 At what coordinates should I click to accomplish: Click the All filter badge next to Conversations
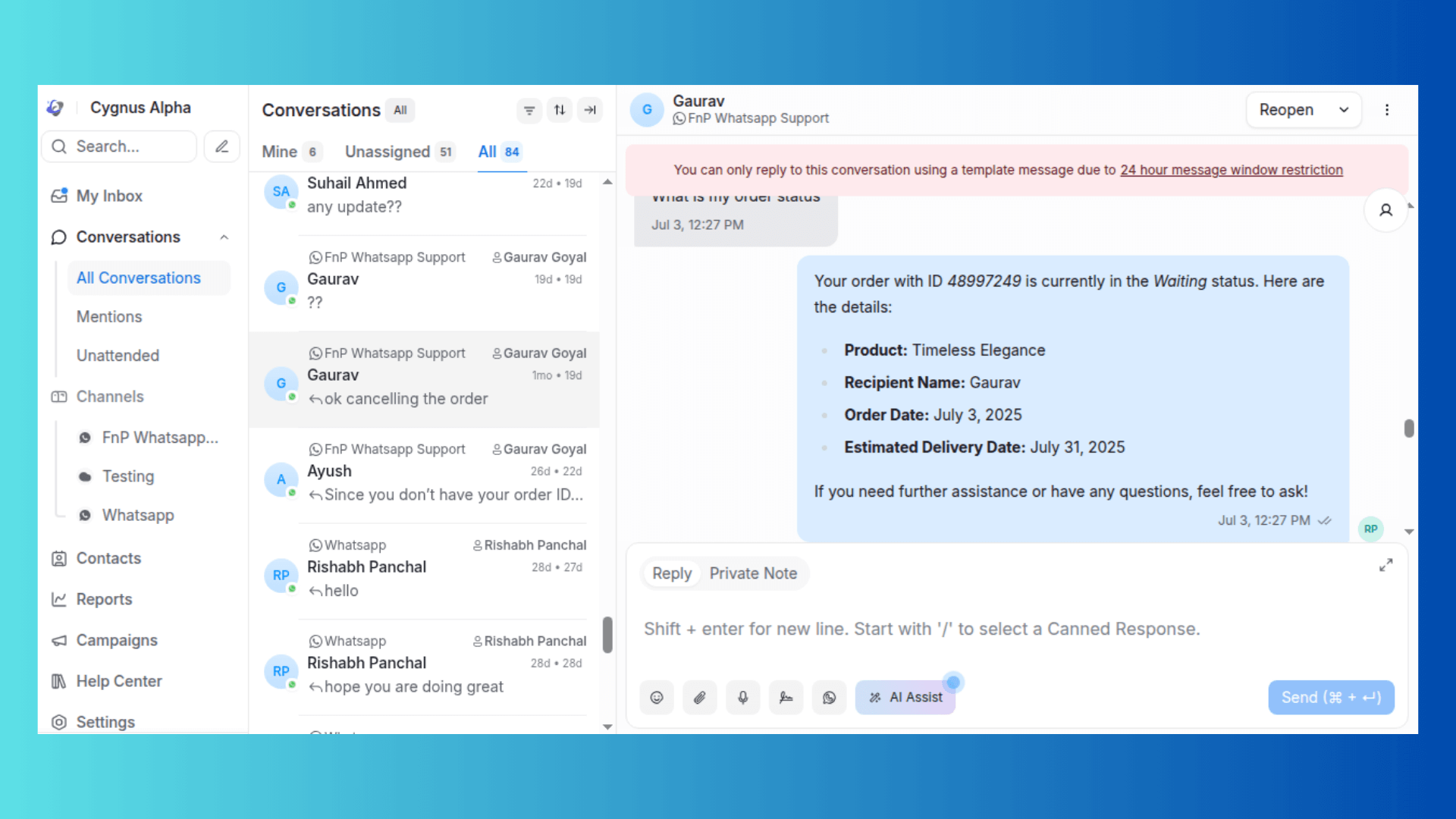pyautogui.click(x=400, y=110)
